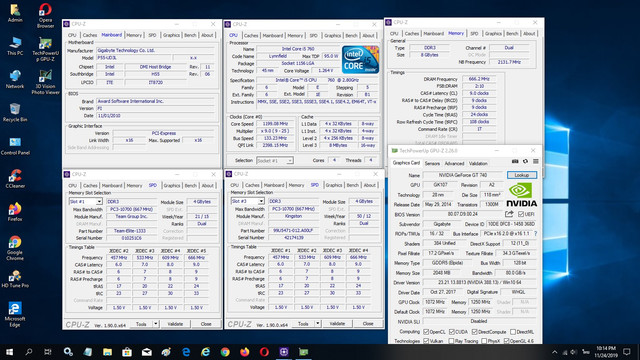This screenshot has height=360, width=640.
Task: Click Close in the Slot #1 window
Action: (x=206, y=324)
